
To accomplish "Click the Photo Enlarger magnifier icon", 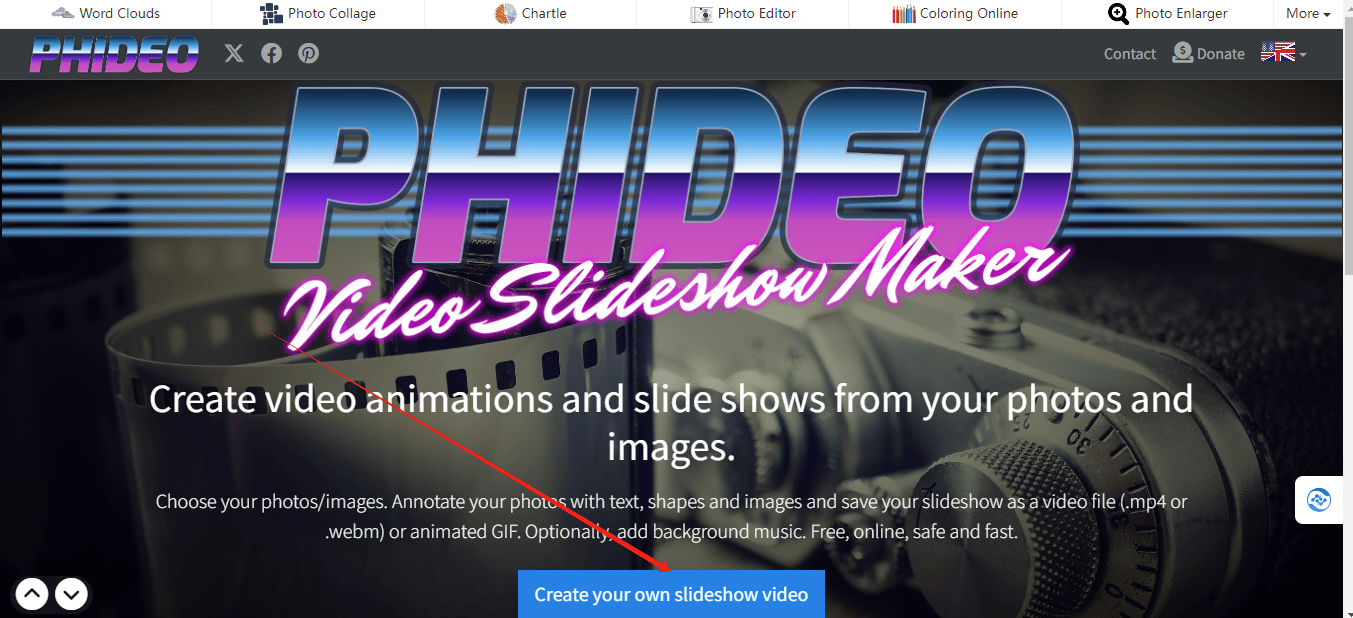I will [1118, 14].
